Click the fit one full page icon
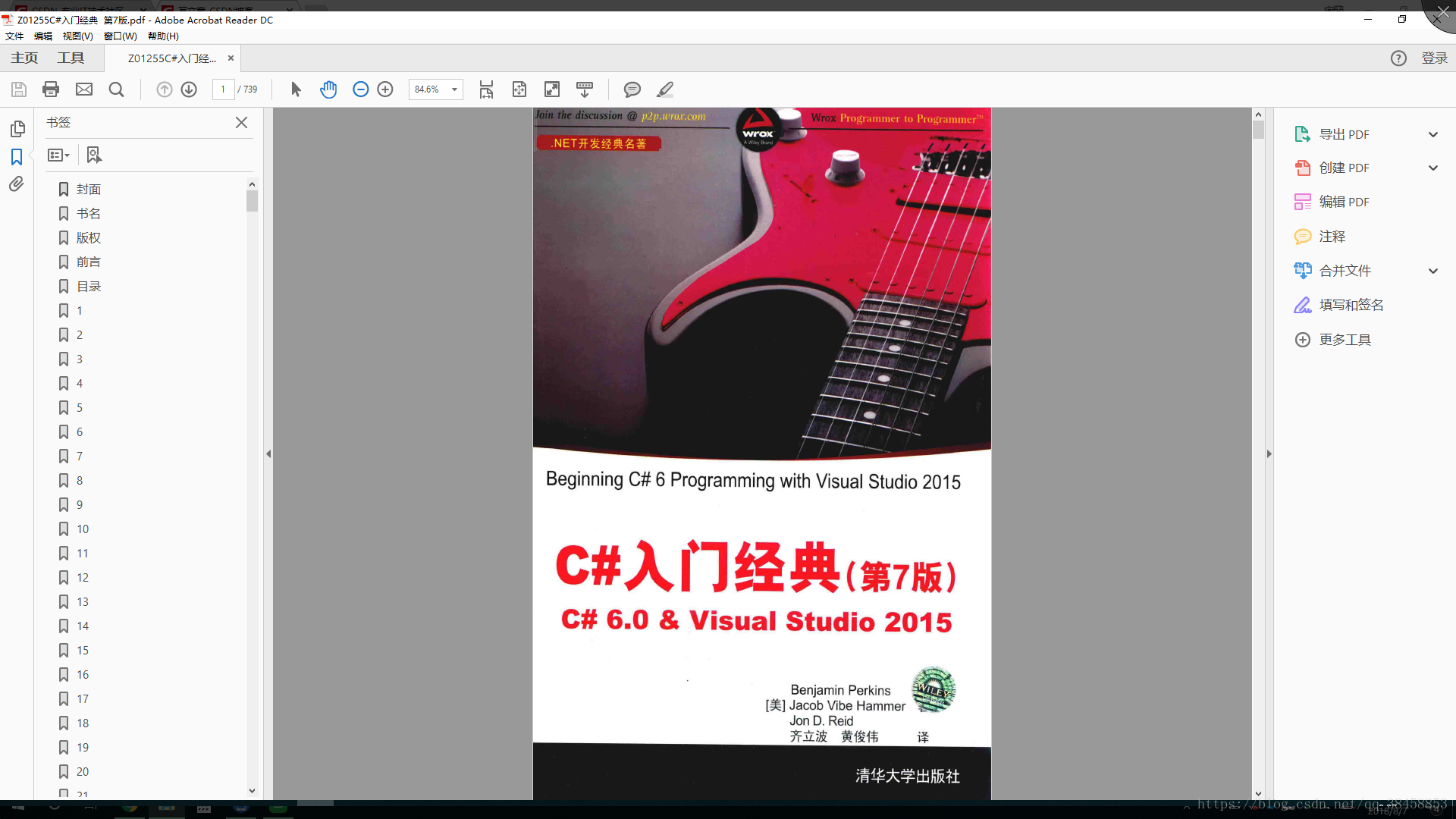This screenshot has width=1456, height=819. (519, 89)
